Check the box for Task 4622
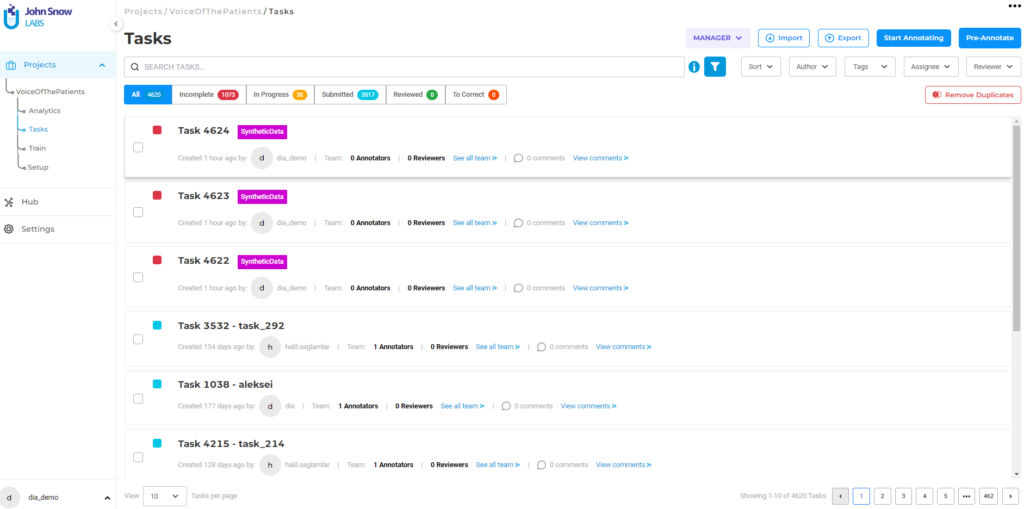This screenshot has width=1024, height=509. [x=138, y=277]
